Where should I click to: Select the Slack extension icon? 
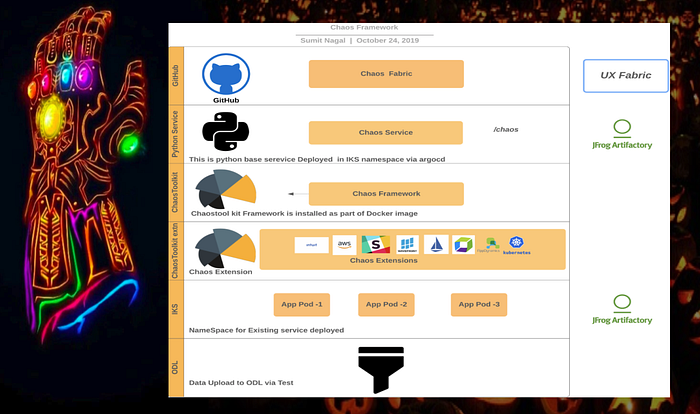[x=375, y=245]
